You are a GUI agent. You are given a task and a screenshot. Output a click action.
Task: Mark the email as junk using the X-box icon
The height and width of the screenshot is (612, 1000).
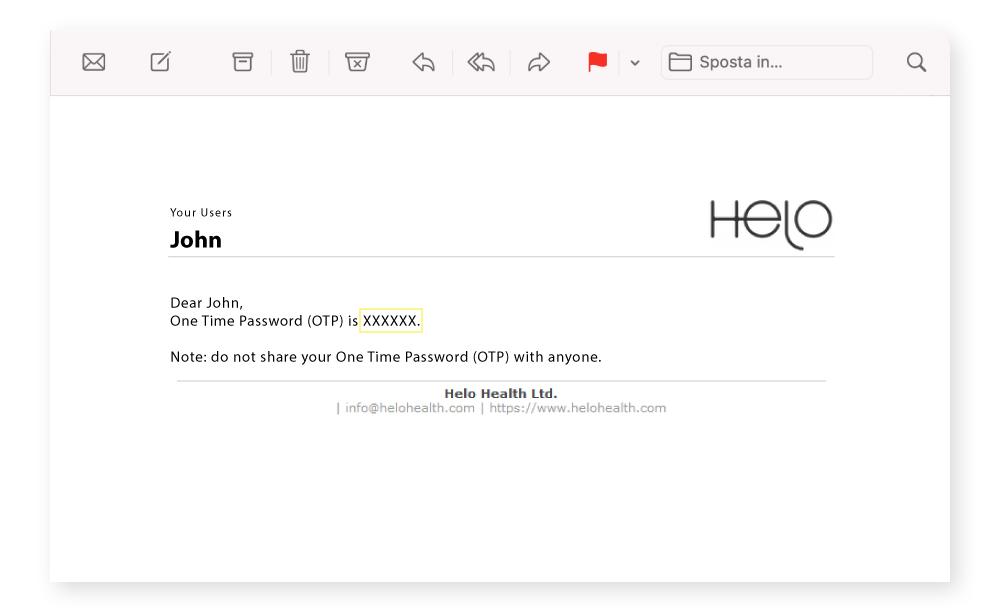tap(356, 62)
